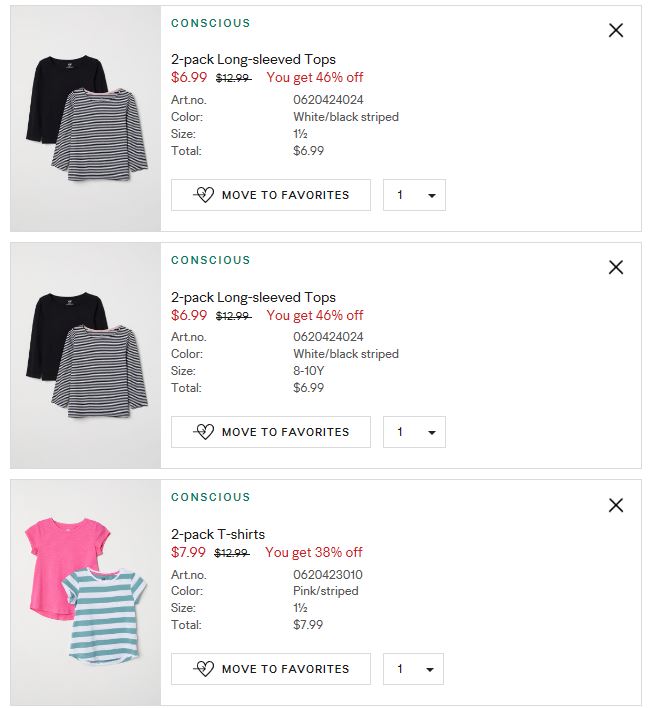
Task: Click article number 0620423010
Action: (328, 575)
